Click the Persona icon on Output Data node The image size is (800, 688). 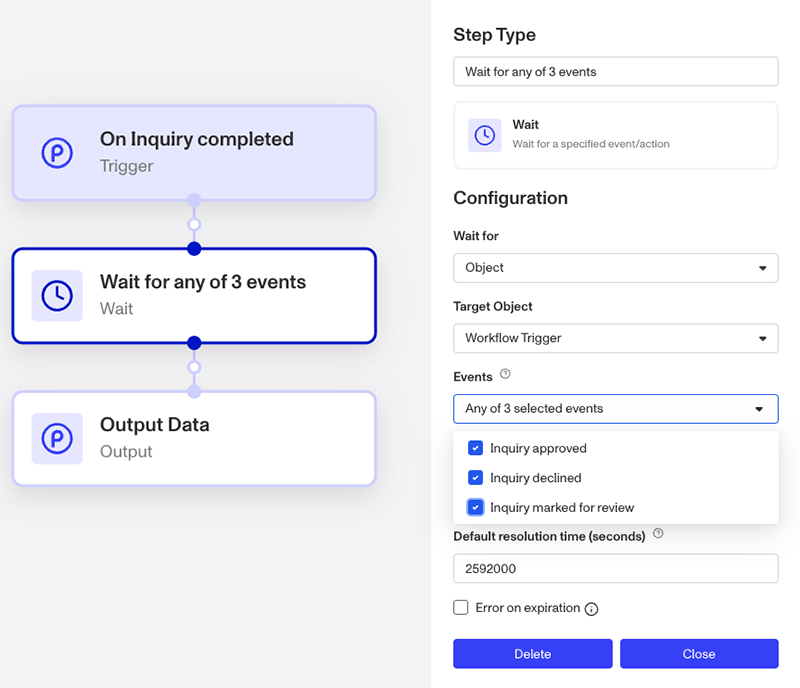(x=57, y=438)
